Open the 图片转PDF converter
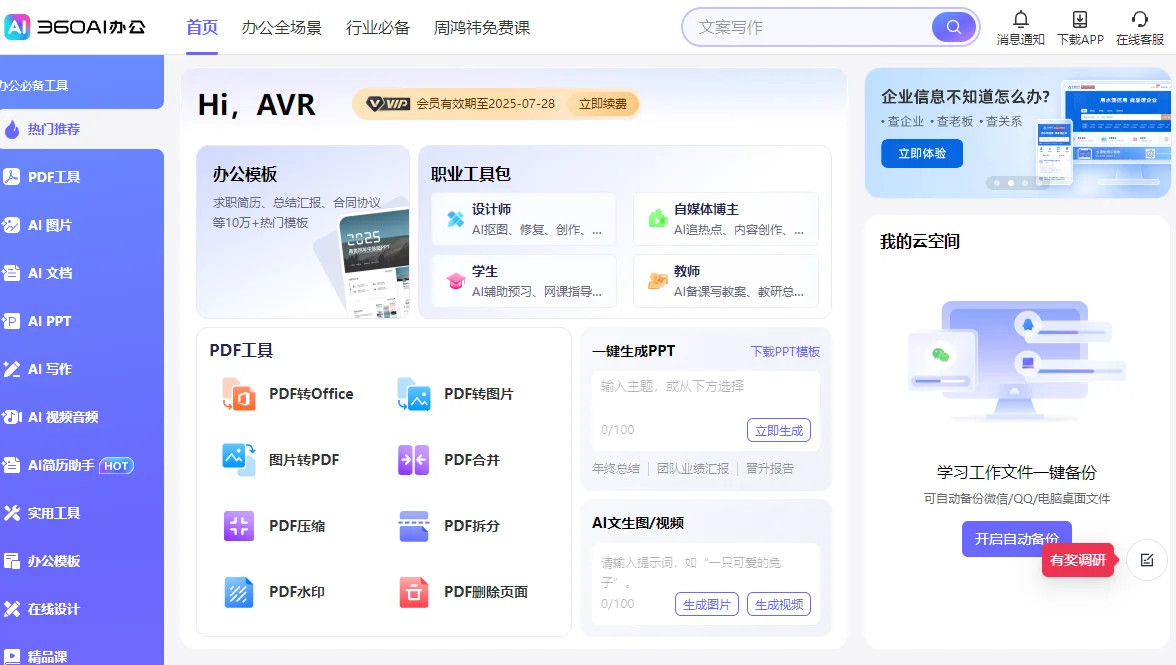This screenshot has width=1176, height=665. pyautogui.click(x=303, y=459)
